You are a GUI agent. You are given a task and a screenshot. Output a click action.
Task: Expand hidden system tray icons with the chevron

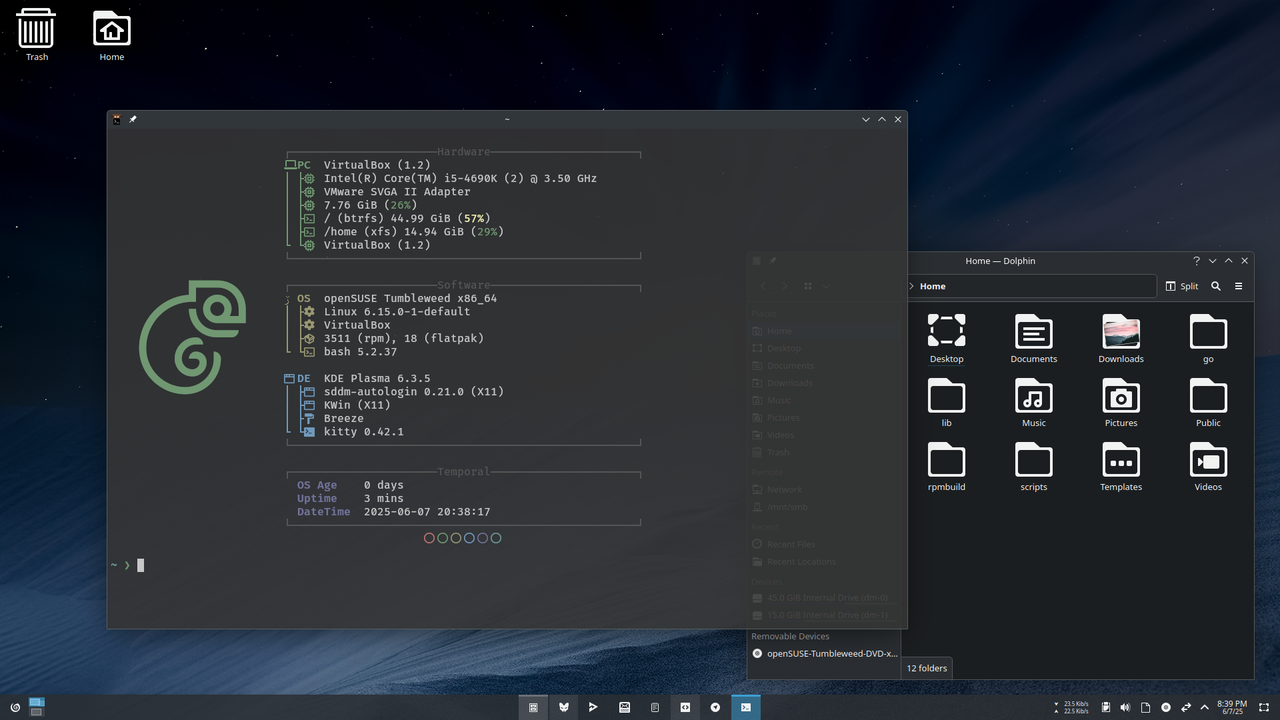point(1204,707)
